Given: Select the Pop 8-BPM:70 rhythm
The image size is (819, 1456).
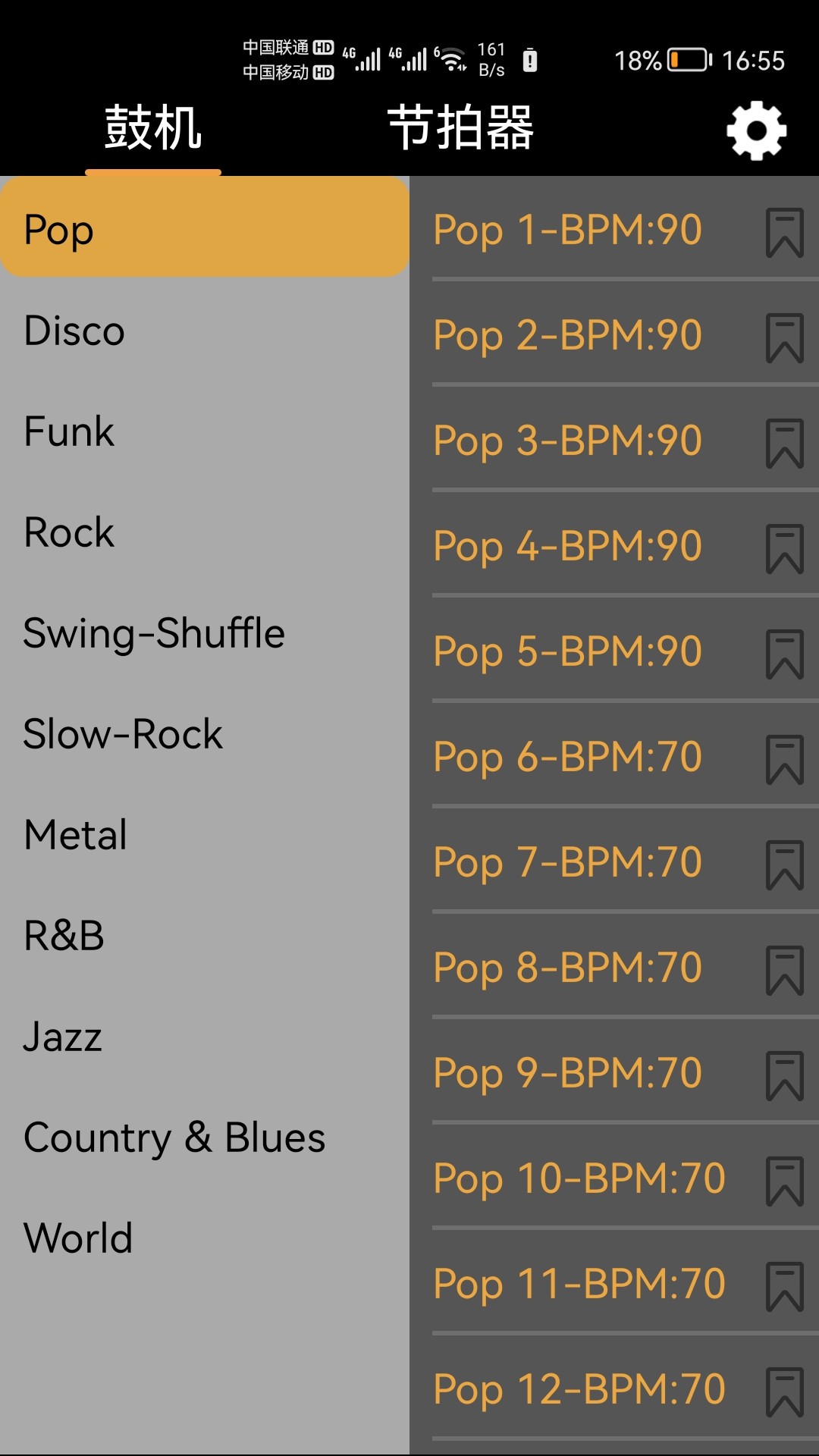Looking at the screenshot, I should 567,968.
